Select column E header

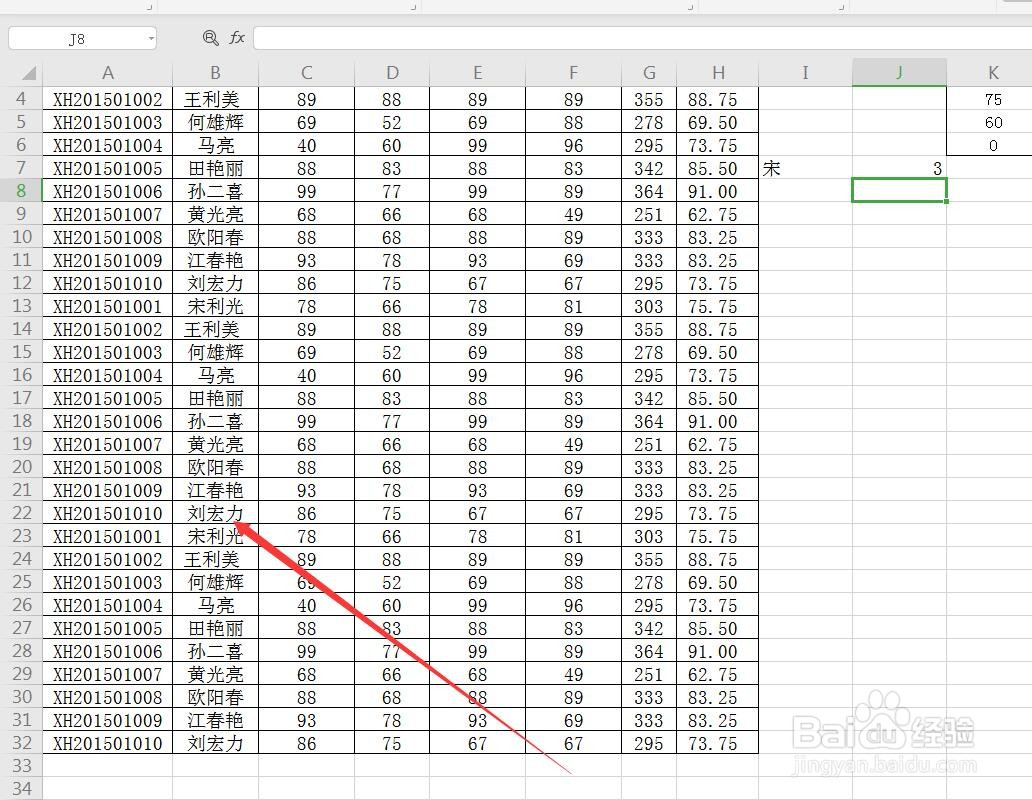pyautogui.click(x=478, y=72)
